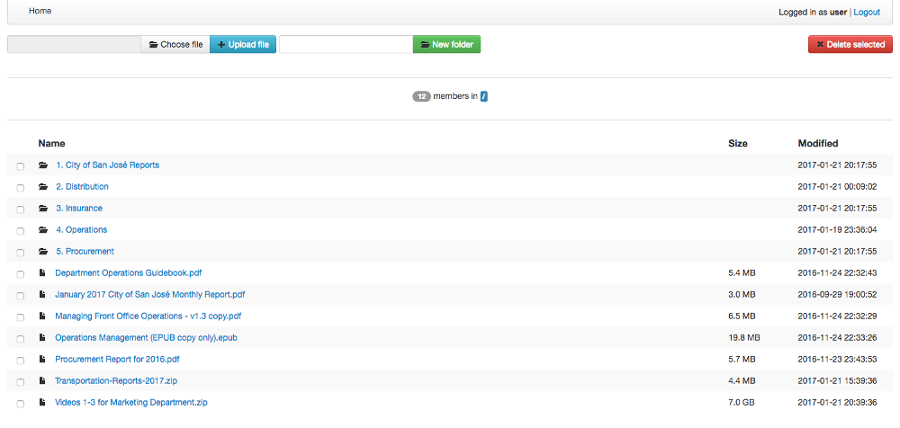Go to Home in the top bar
The height and width of the screenshot is (428, 900).
40,11
